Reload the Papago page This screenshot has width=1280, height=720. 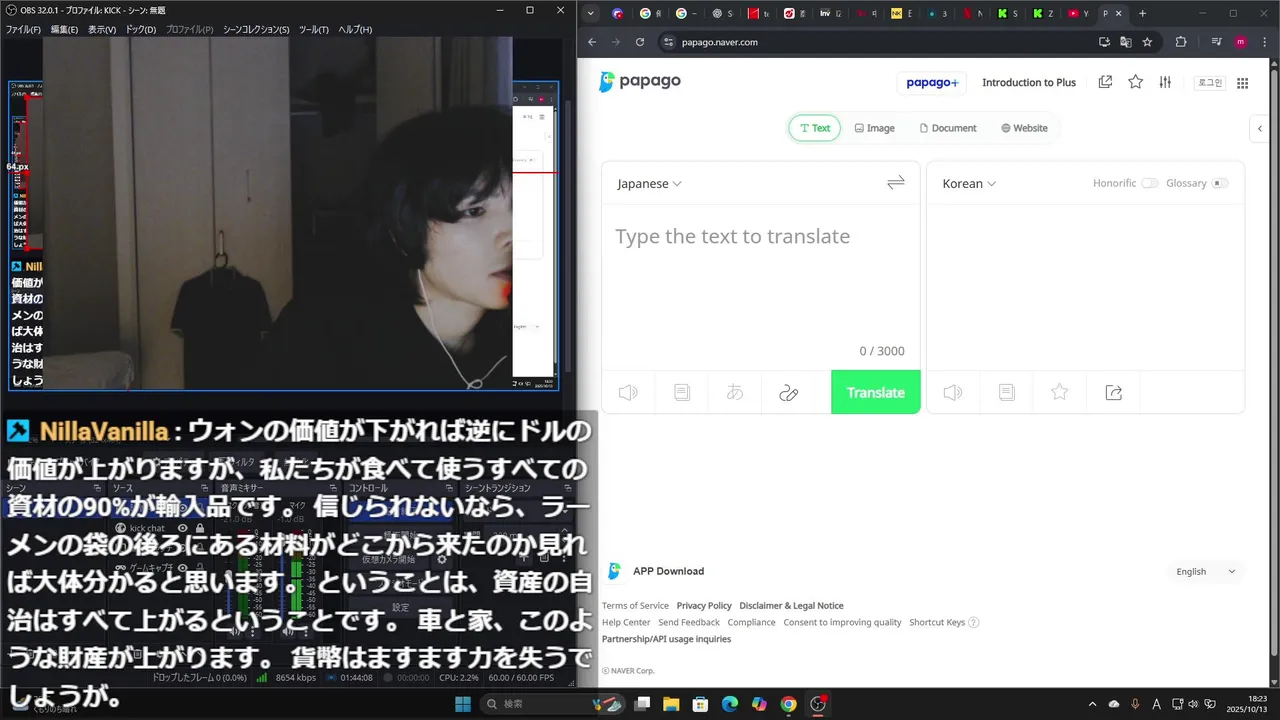[x=640, y=42]
